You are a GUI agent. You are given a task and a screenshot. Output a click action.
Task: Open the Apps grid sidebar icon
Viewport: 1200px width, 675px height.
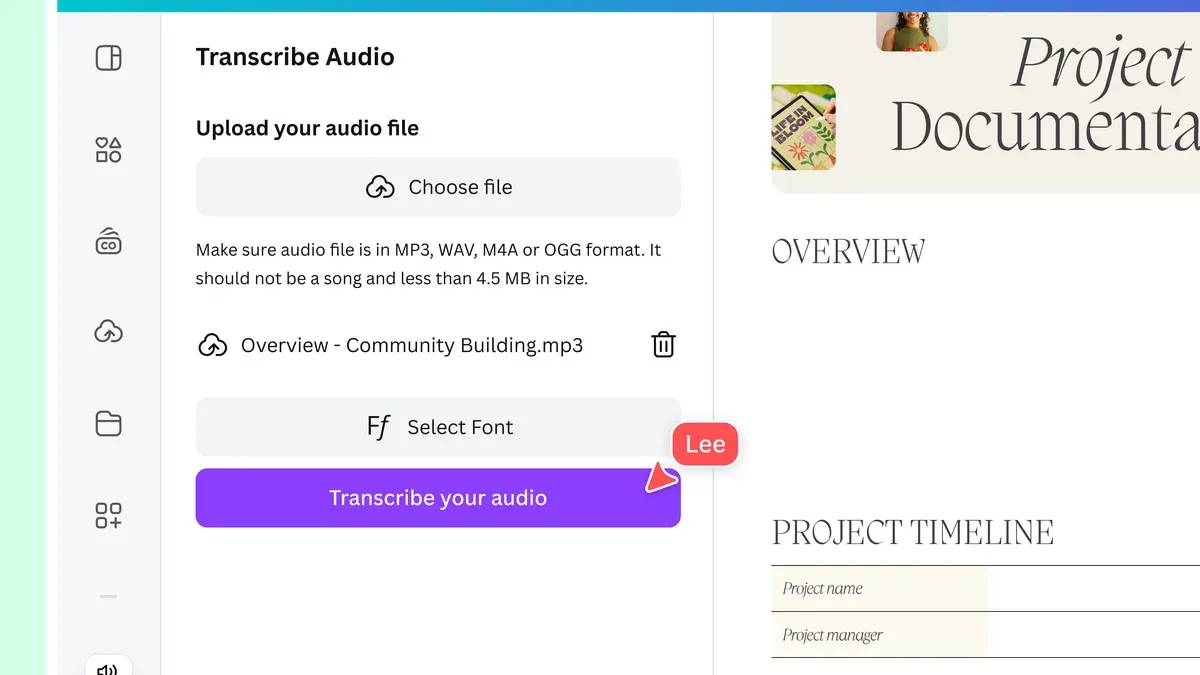tap(108, 516)
